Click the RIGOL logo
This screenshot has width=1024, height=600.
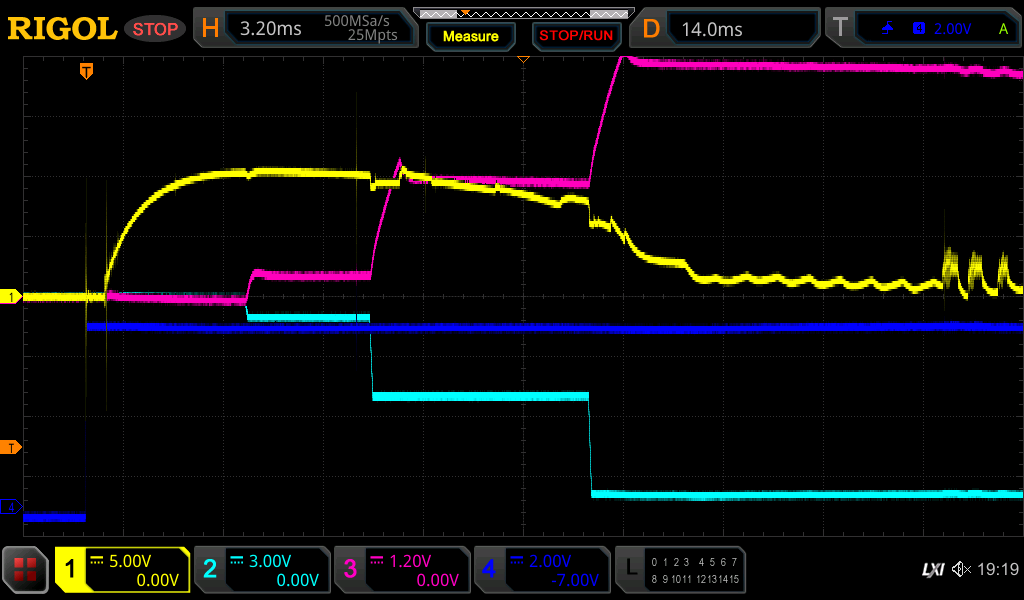click(62, 29)
